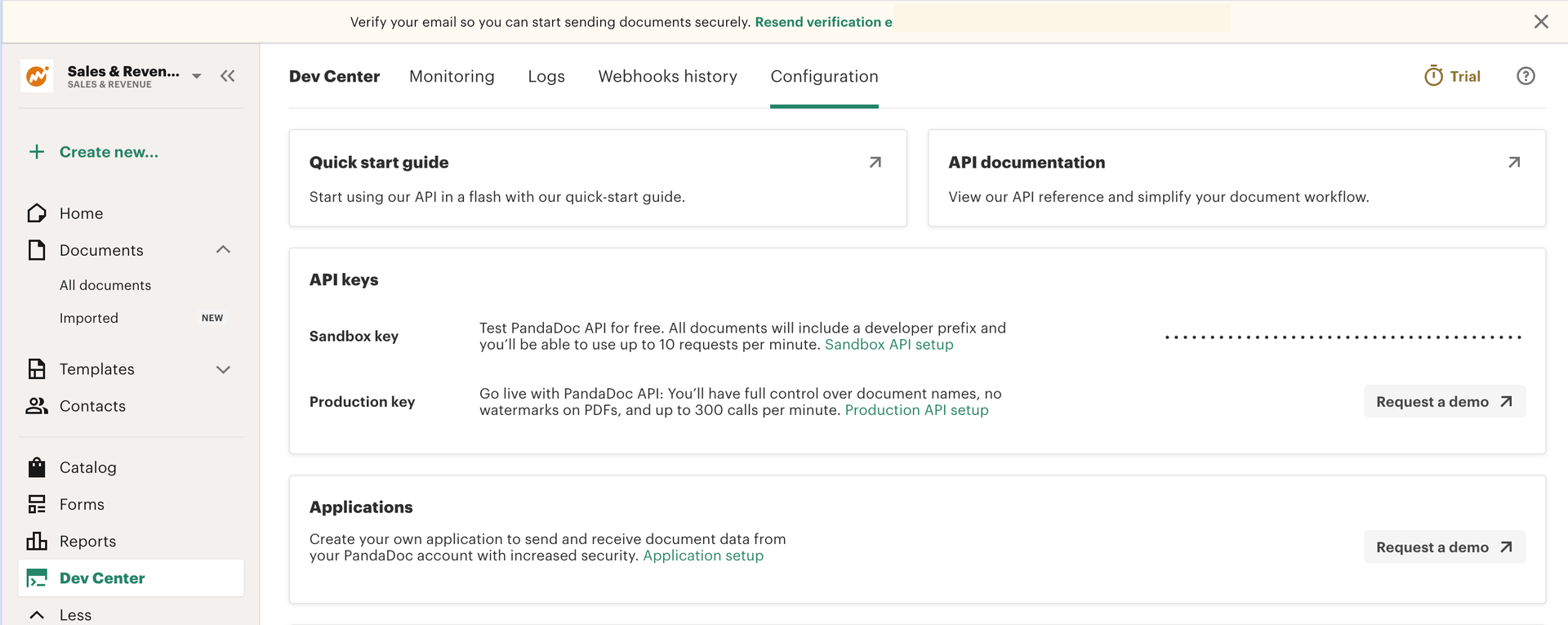This screenshot has height=625, width=1568.
Task: Open the Production API setup link
Action: (916, 410)
